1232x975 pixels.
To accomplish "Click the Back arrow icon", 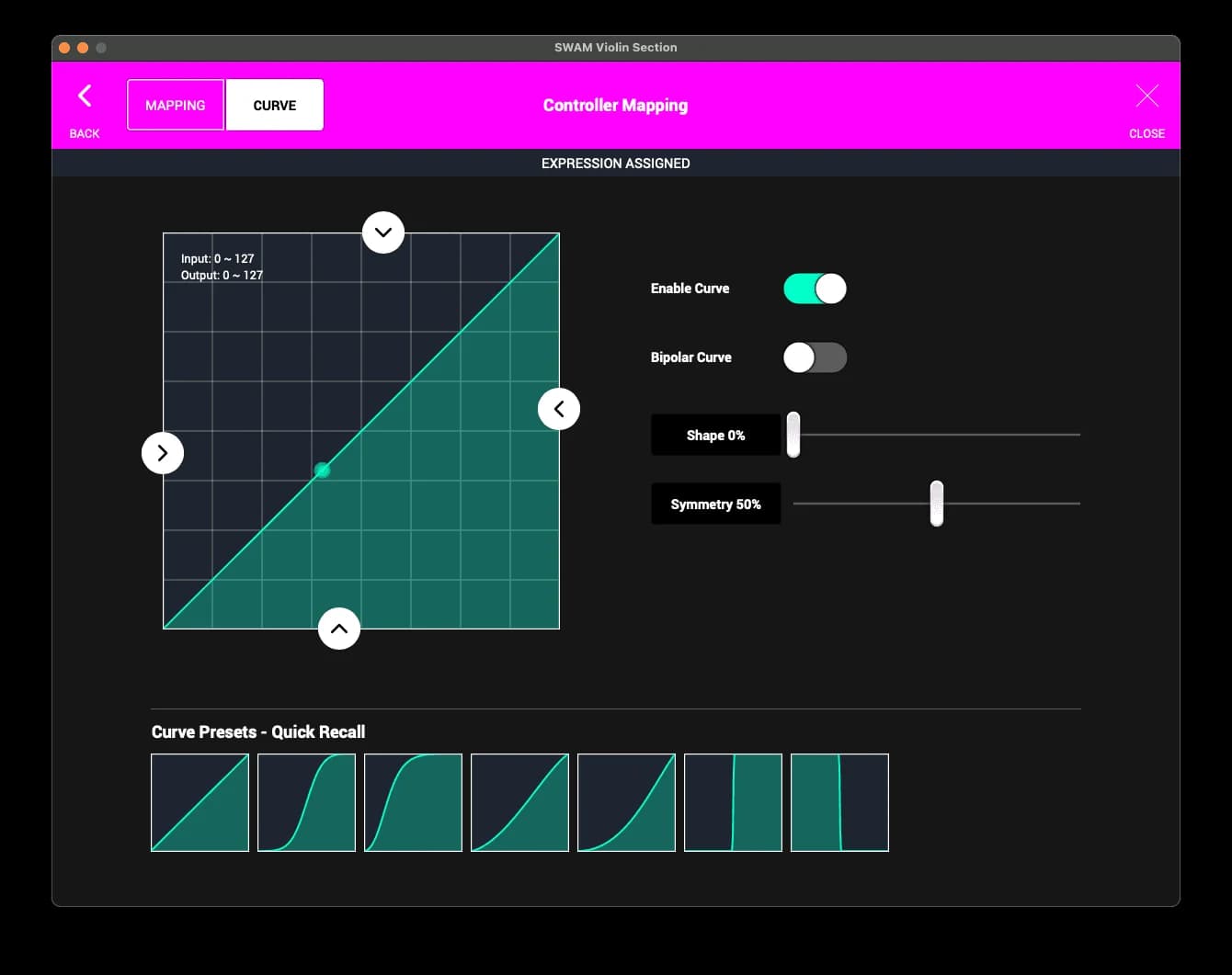I will coord(85,96).
